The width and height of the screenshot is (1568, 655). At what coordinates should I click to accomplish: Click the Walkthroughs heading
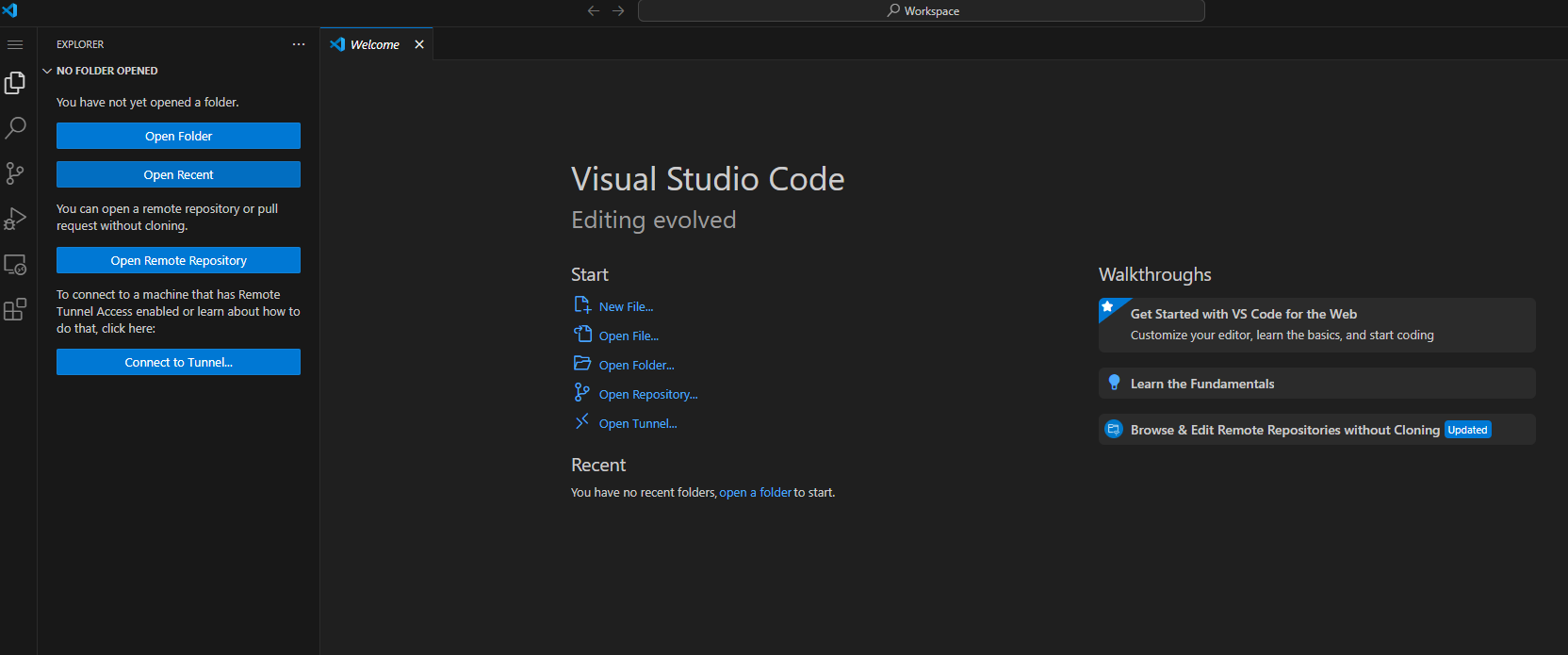tap(1155, 274)
